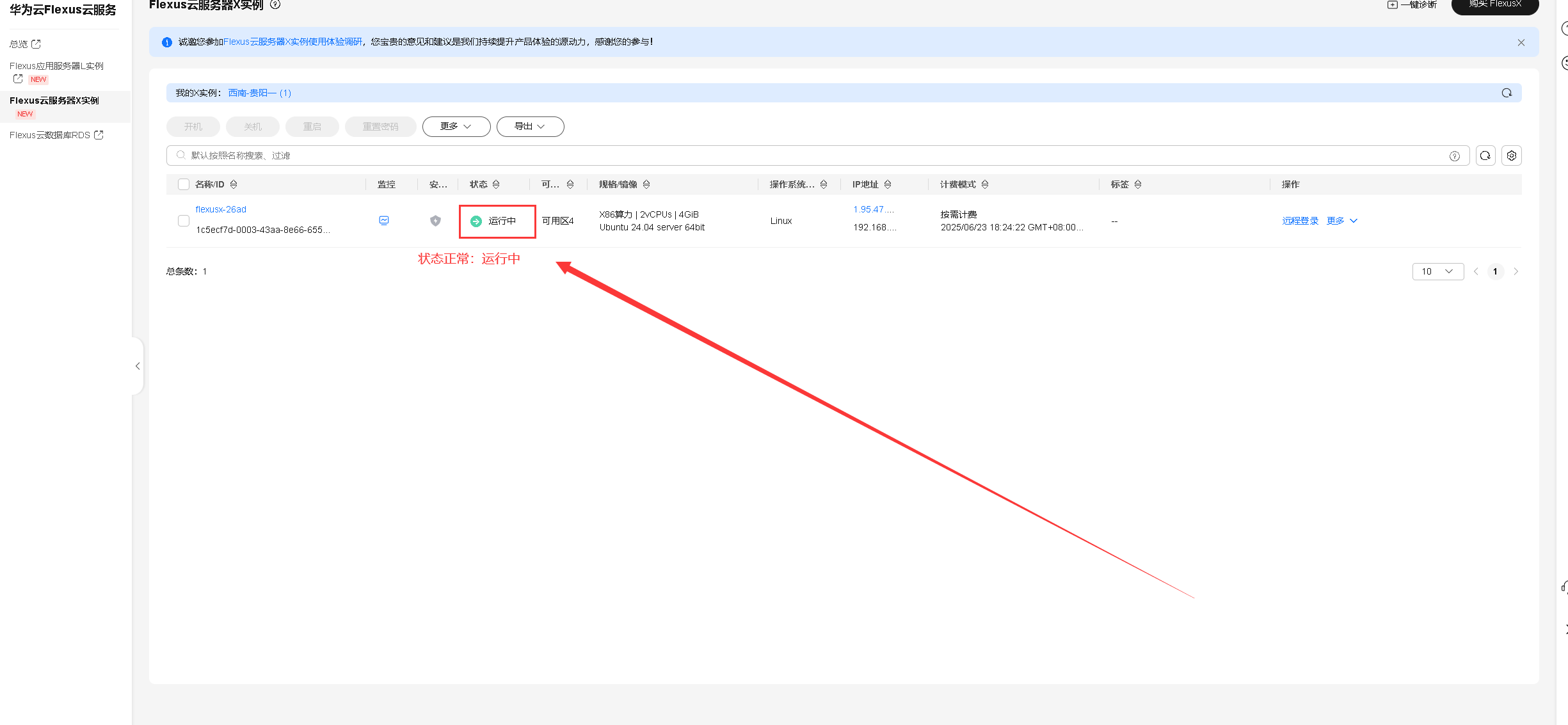The height and width of the screenshot is (725, 1568).
Task: Expand the 导出 export dropdown
Action: [x=530, y=127]
